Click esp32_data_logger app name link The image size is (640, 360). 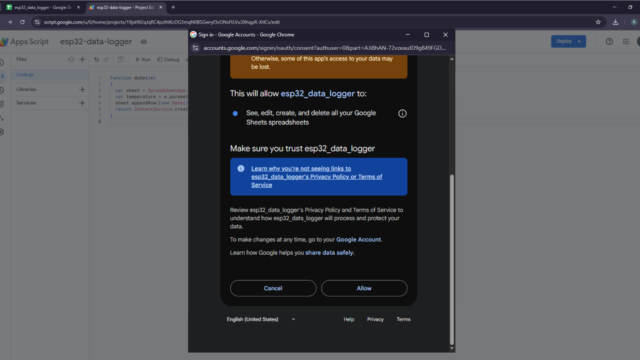pos(318,93)
